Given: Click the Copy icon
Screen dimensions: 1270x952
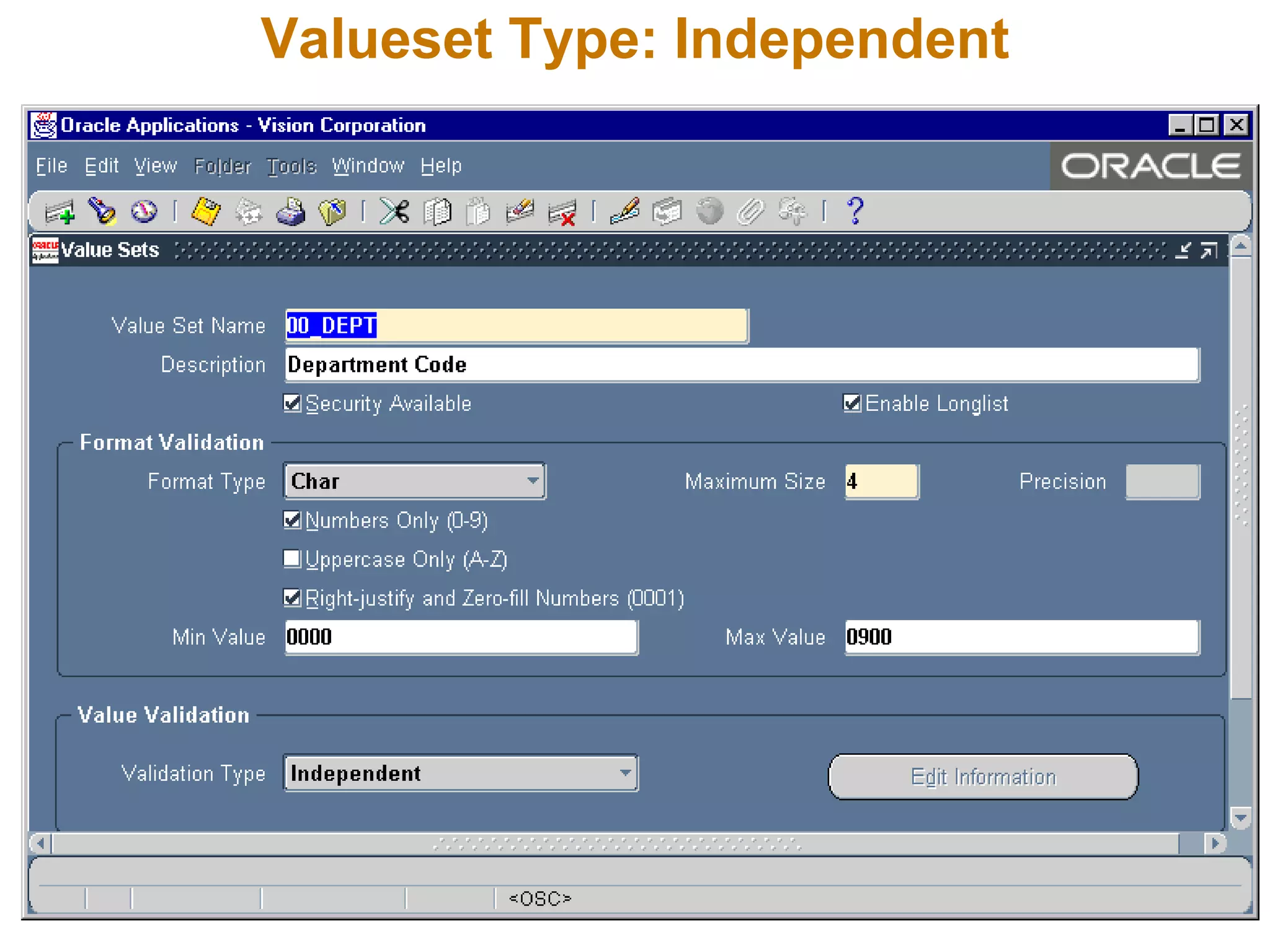Looking at the screenshot, I should (x=437, y=212).
